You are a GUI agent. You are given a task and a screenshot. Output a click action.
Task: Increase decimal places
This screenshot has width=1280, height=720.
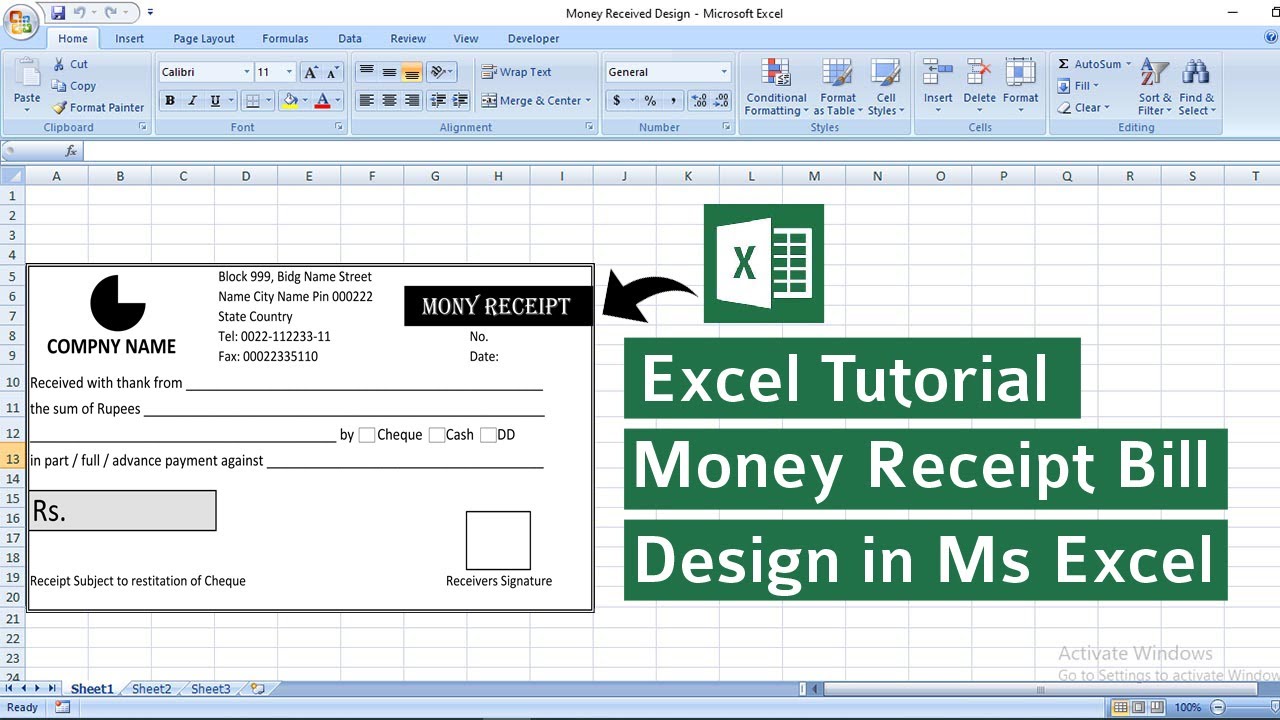(698, 101)
